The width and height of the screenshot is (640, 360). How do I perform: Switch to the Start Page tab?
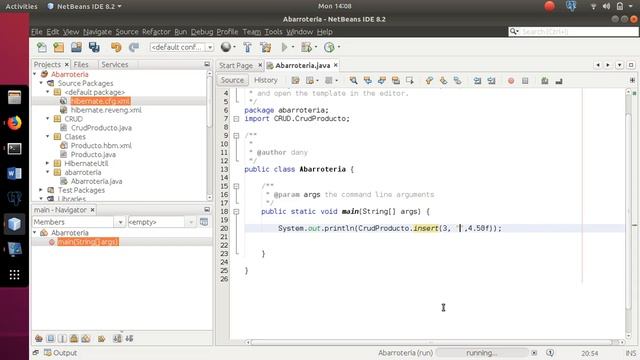point(236,65)
